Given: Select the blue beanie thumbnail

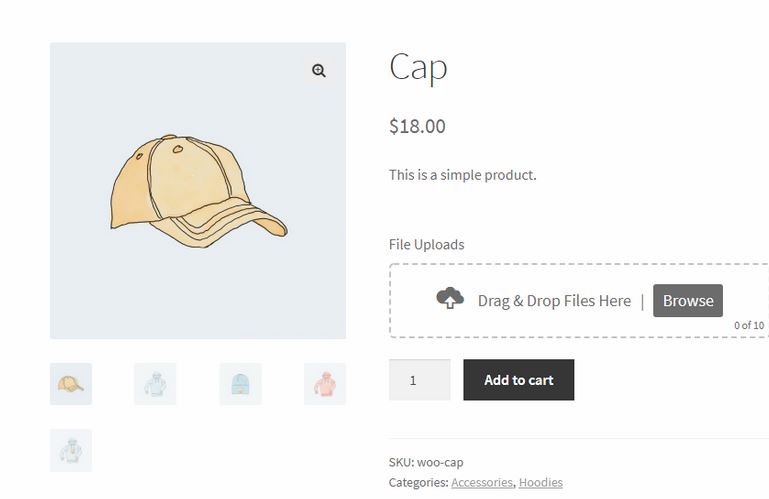Looking at the screenshot, I should point(240,384).
